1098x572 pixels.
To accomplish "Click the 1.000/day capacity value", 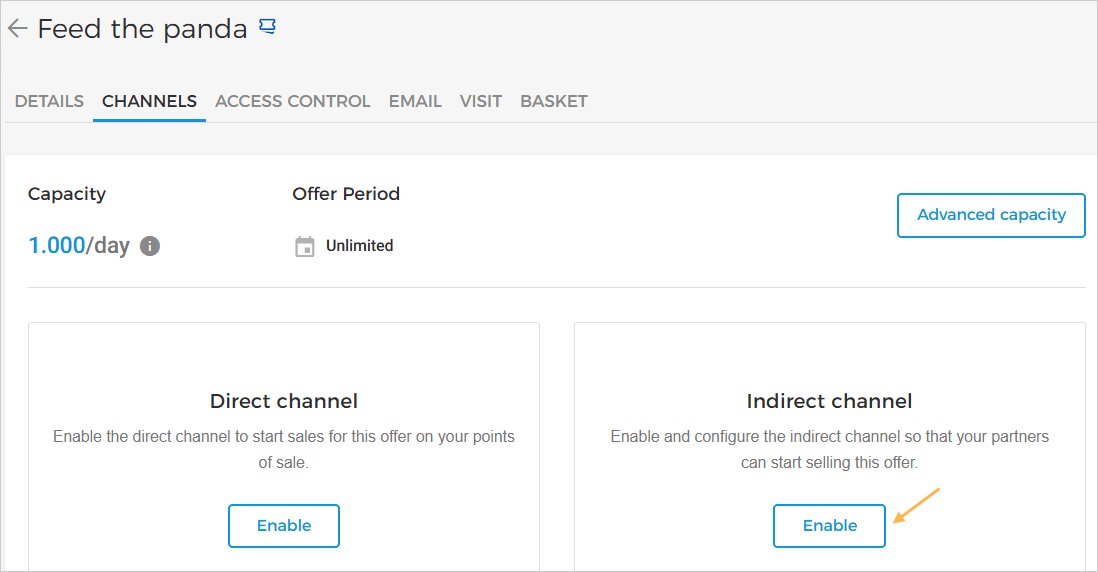I will (x=79, y=246).
